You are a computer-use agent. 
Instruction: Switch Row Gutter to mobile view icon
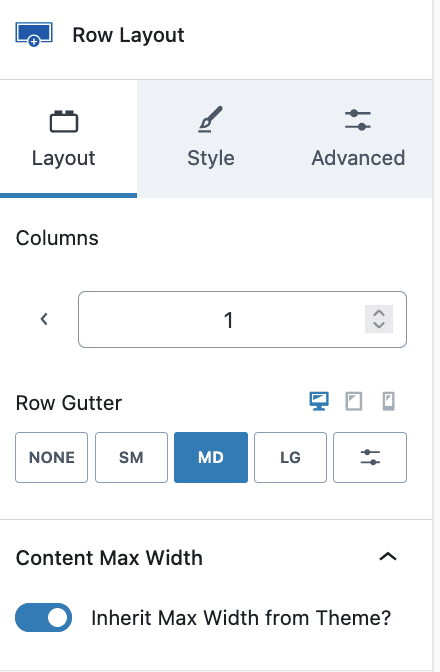tap(389, 402)
